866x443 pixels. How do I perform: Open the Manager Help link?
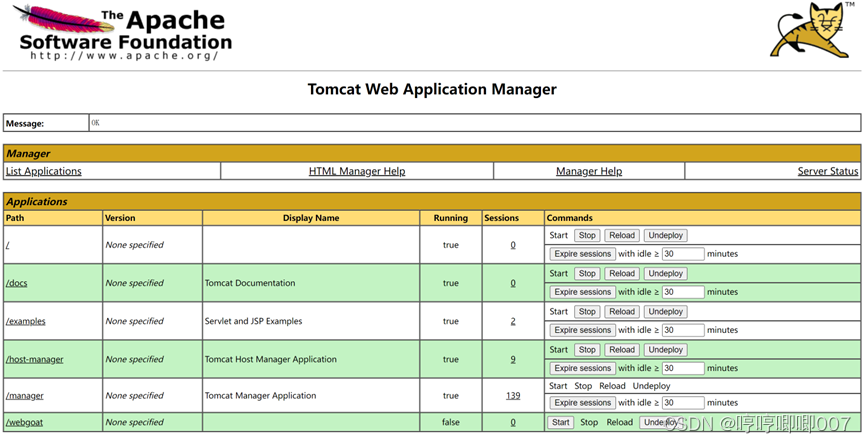click(x=589, y=171)
